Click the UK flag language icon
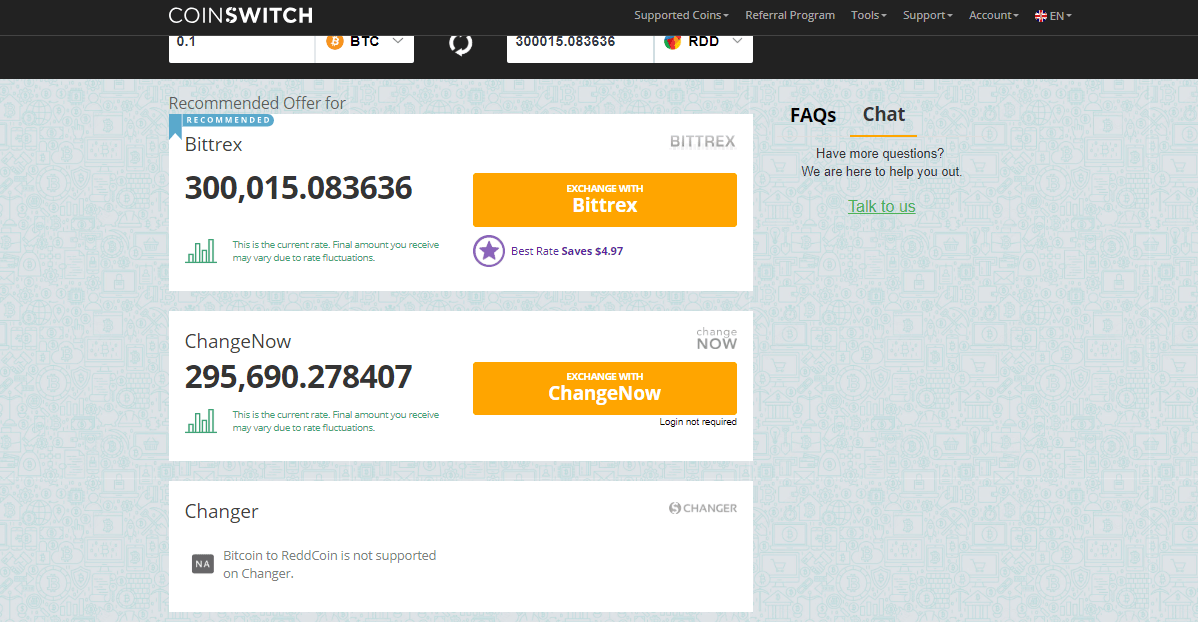 tap(1041, 15)
